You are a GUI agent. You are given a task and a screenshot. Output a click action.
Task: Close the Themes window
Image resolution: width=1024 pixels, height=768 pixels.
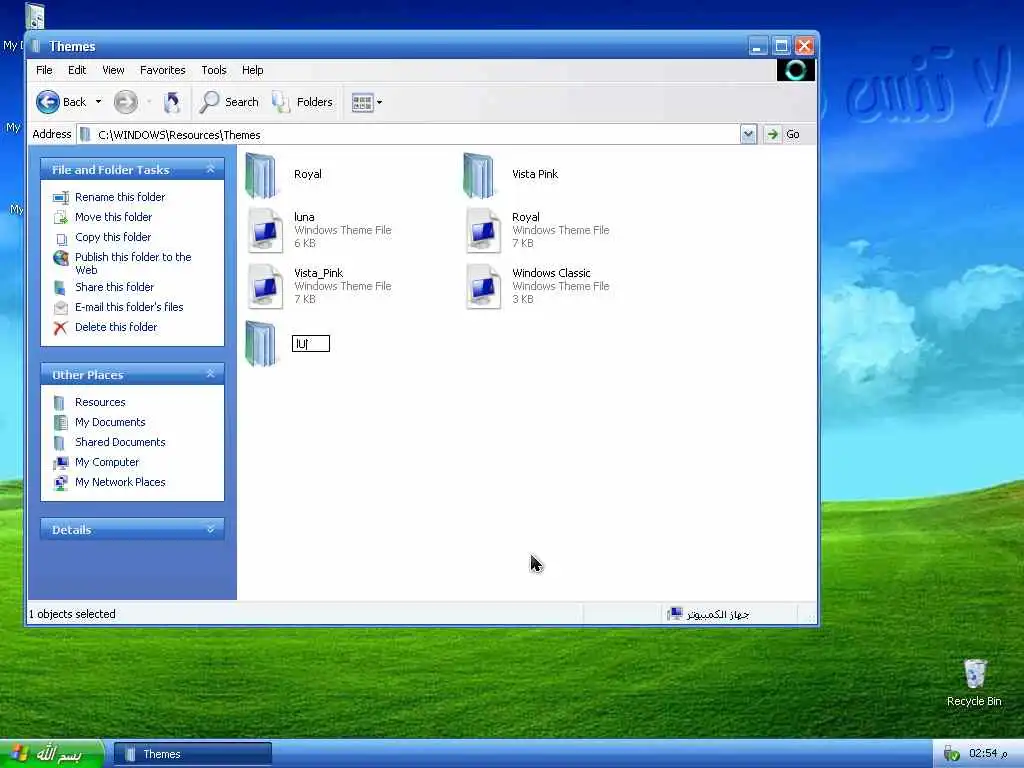(x=805, y=46)
